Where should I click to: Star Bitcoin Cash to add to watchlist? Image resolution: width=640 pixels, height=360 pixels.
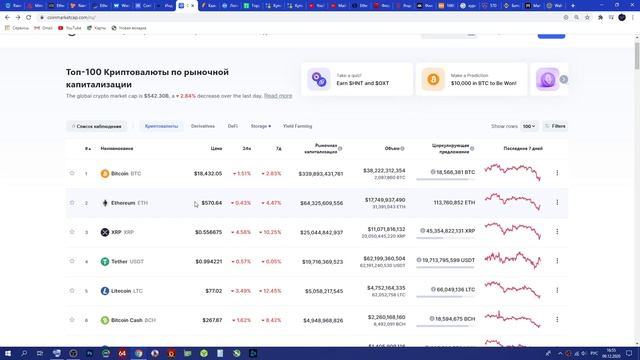coord(72,320)
